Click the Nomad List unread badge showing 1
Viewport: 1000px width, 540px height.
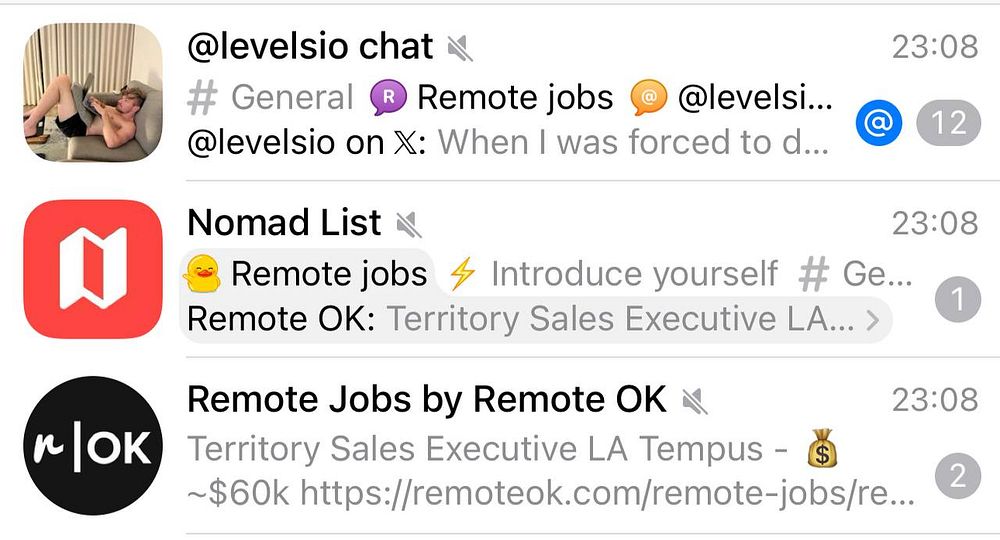tap(958, 300)
